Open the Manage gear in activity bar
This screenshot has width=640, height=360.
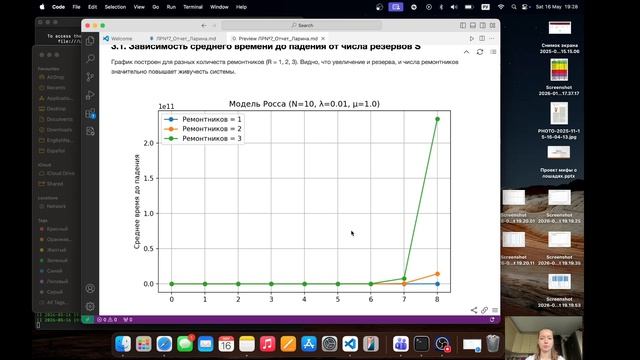[x=90, y=306]
